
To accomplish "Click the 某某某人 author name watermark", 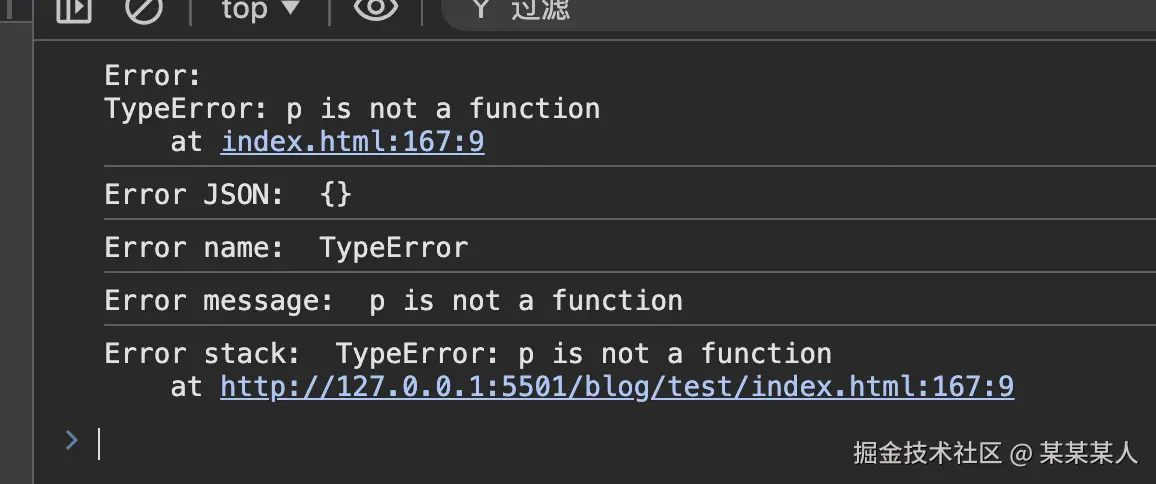I will (x=1088, y=453).
